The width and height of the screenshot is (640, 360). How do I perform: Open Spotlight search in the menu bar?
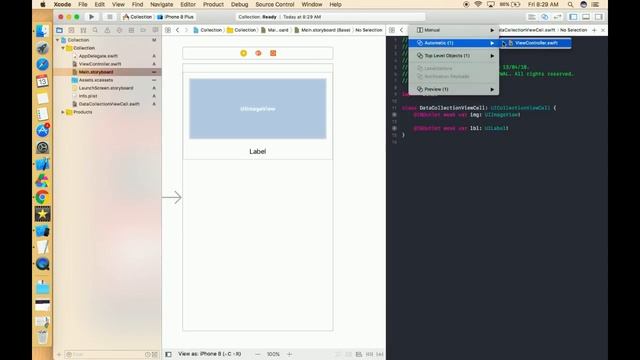[x=570, y=4]
